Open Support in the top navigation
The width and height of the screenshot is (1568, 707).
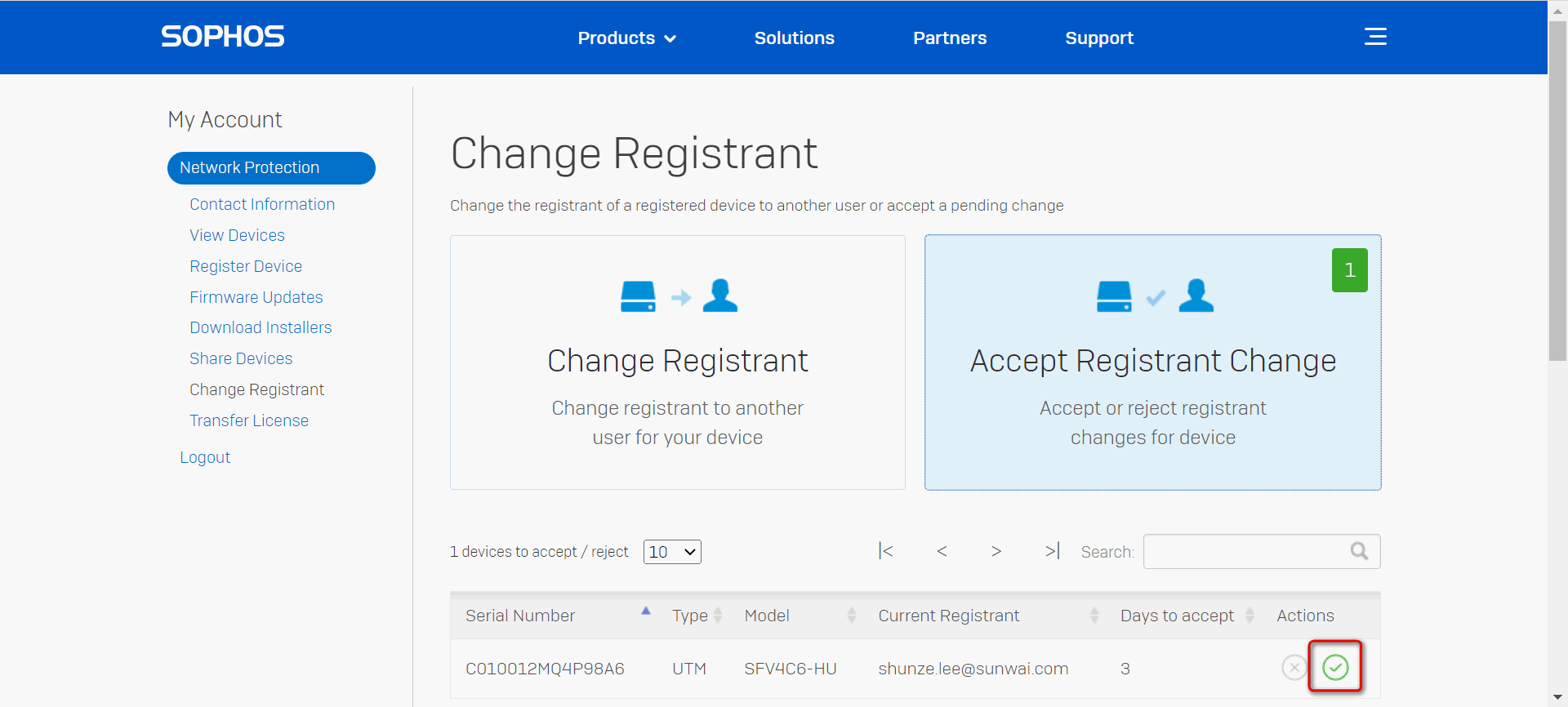[1099, 38]
